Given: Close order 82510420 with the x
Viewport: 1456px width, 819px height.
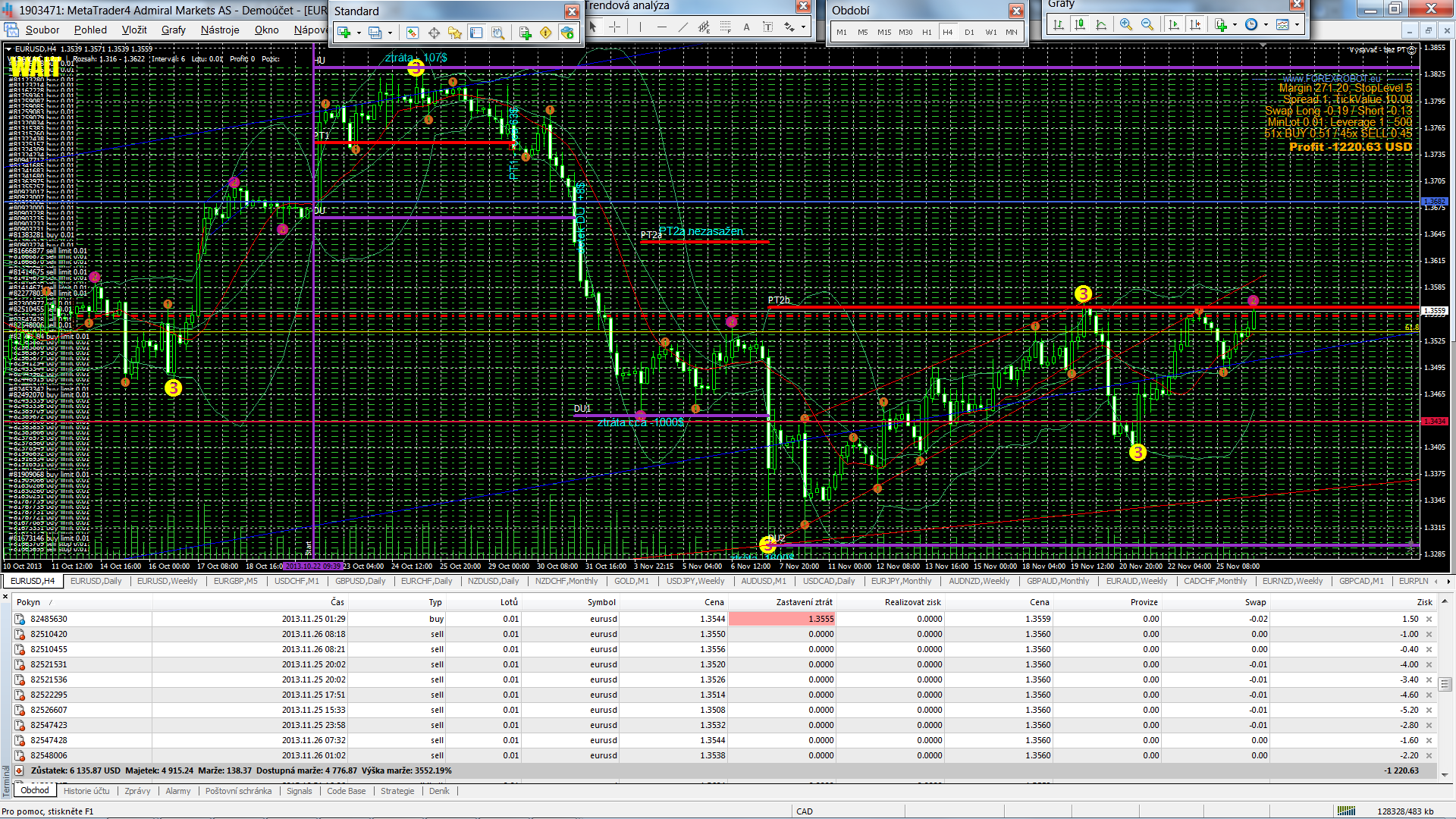Looking at the screenshot, I should tap(1429, 634).
